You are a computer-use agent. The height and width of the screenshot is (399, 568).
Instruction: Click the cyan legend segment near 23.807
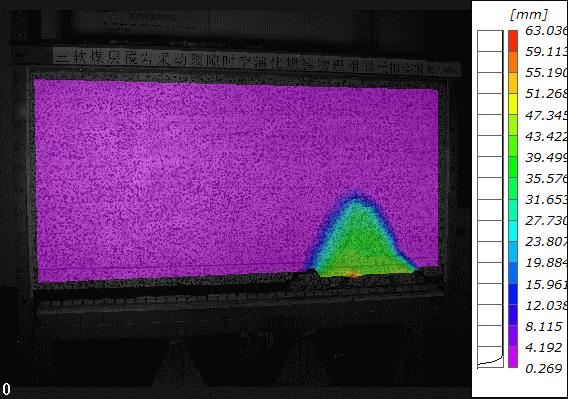click(513, 231)
